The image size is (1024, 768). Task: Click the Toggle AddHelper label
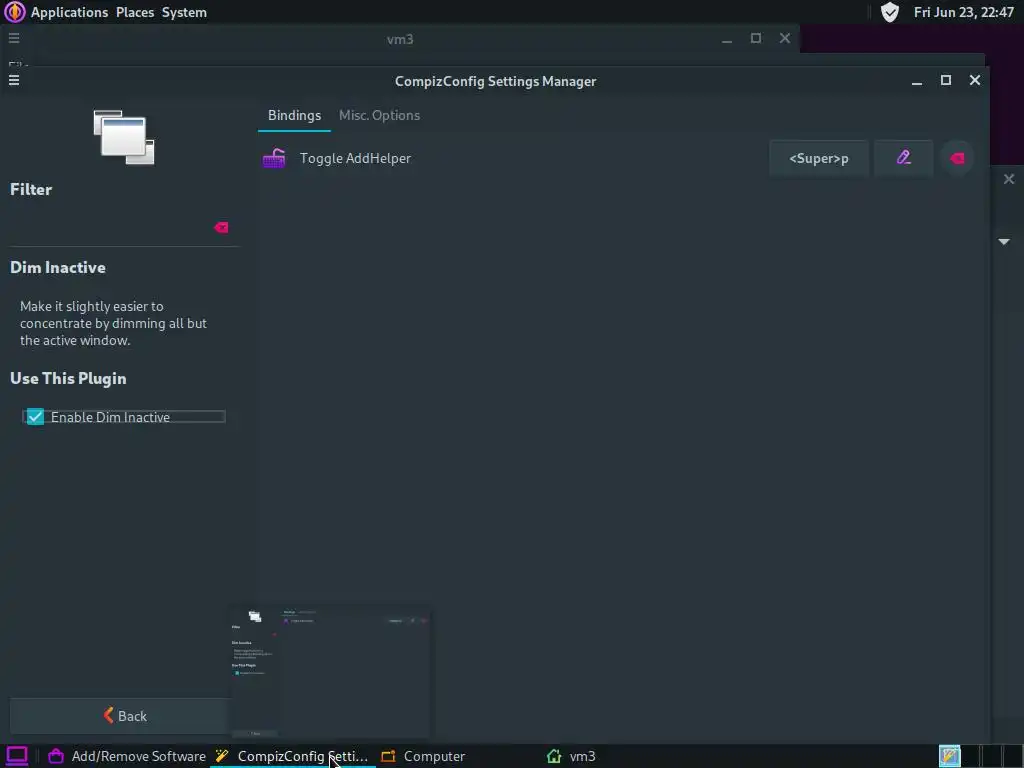[x=355, y=158]
